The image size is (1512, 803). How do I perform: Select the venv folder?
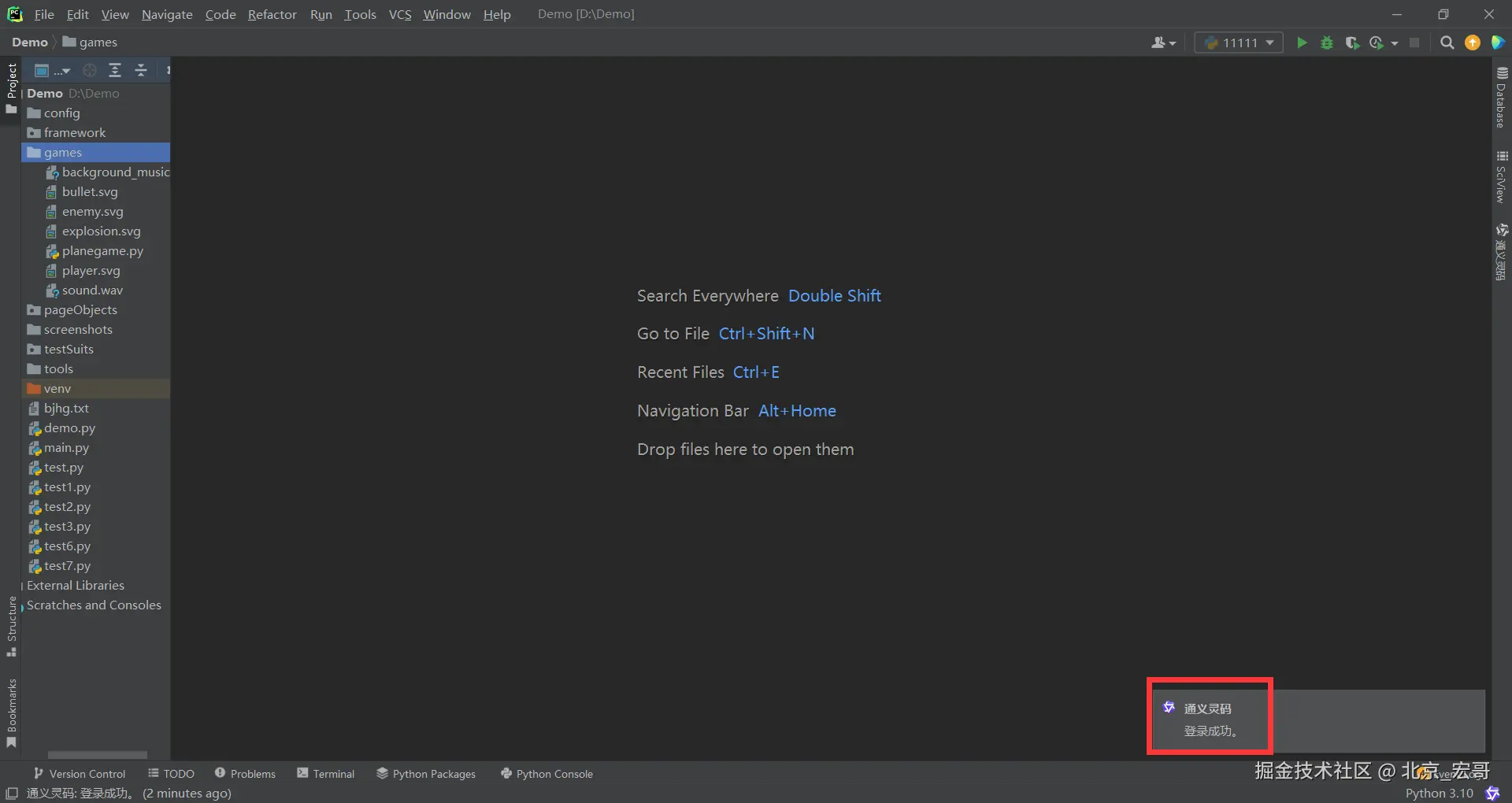coord(95,388)
